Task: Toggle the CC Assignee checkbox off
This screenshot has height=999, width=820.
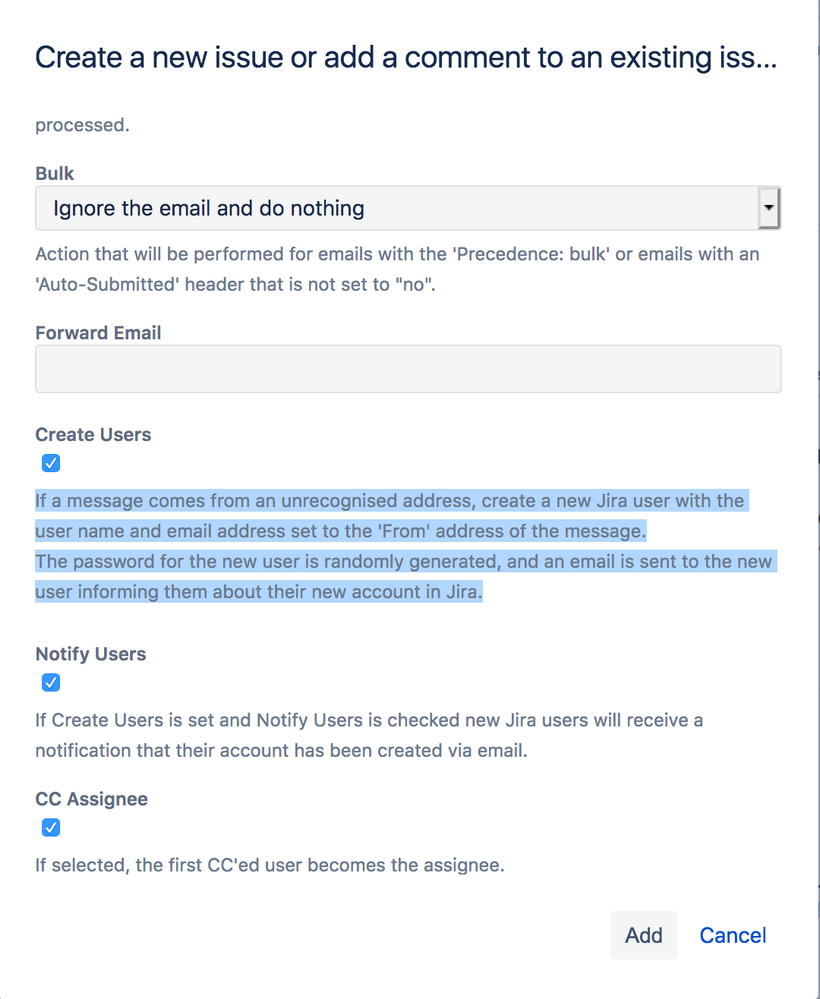Action: [x=50, y=827]
